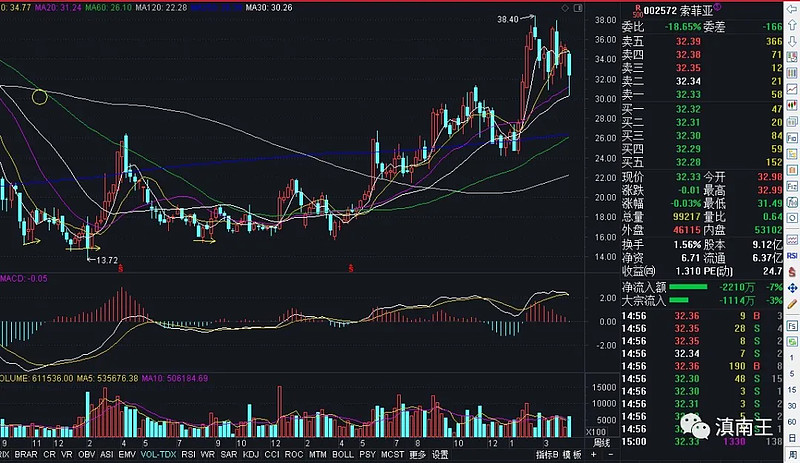Switch to the MTM indicator tab
This screenshot has height=463, width=800.
(x=317, y=454)
